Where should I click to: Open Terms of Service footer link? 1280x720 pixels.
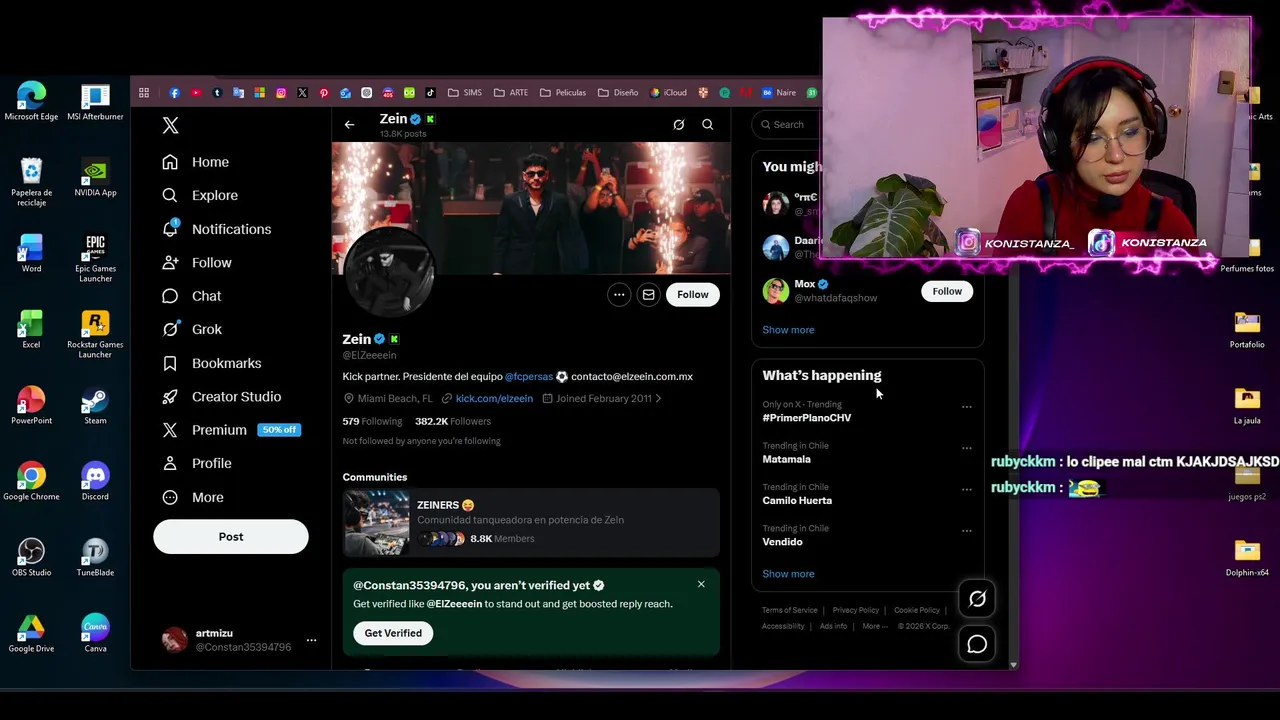(x=789, y=610)
